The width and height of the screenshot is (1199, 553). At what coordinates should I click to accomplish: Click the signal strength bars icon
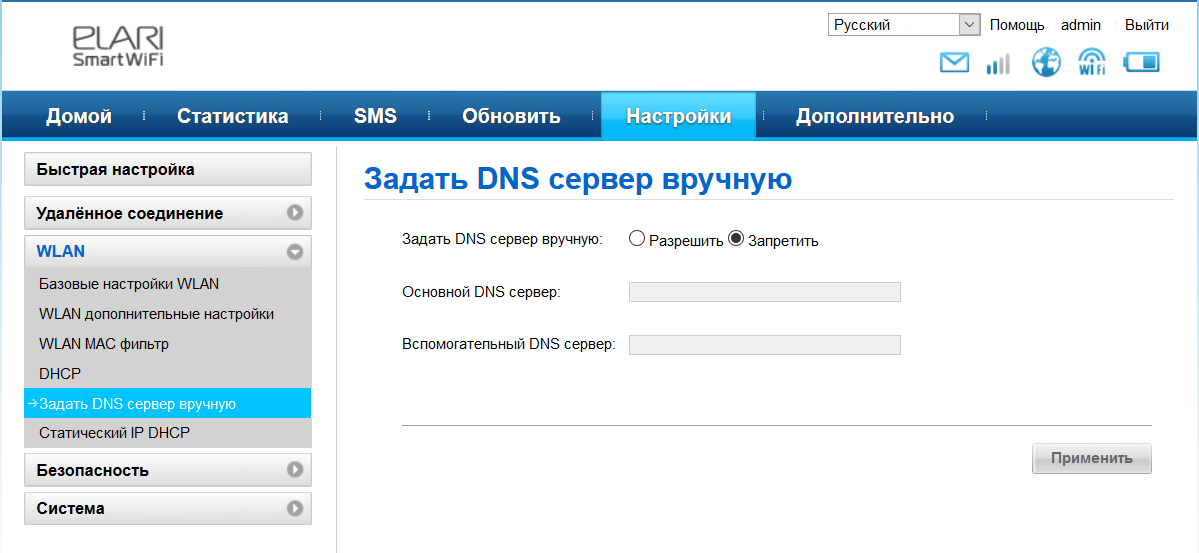point(998,64)
